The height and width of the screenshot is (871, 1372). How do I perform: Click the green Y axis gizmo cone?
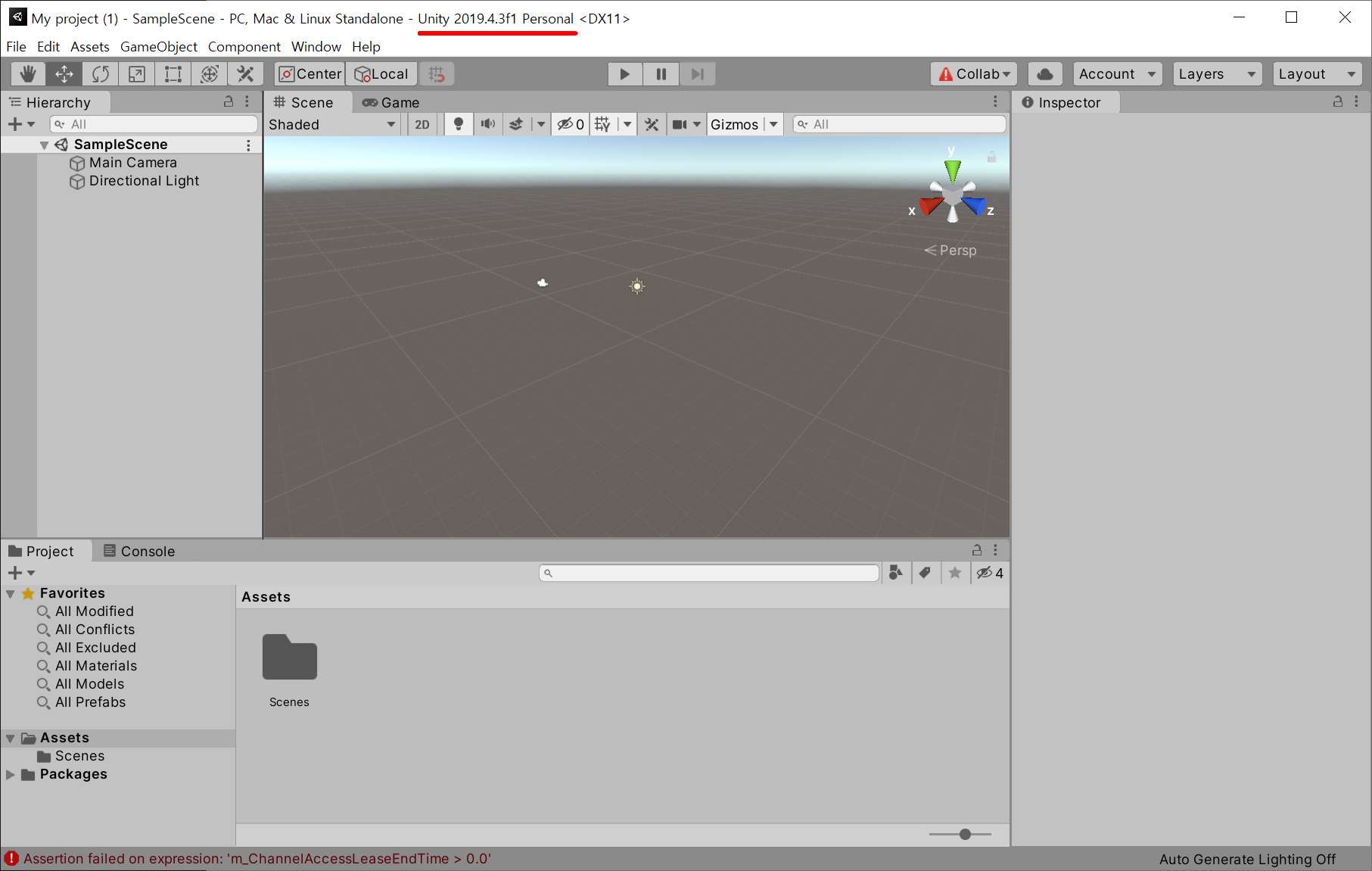pyautogui.click(x=953, y=171)
